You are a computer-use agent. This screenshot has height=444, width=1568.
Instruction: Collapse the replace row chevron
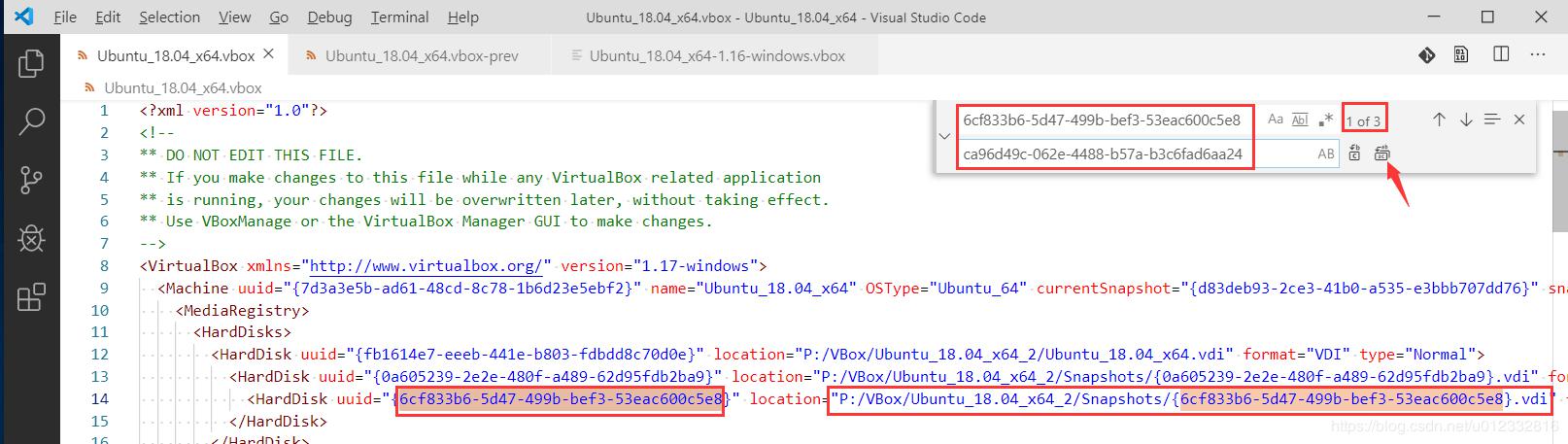[x=944, y=136]
